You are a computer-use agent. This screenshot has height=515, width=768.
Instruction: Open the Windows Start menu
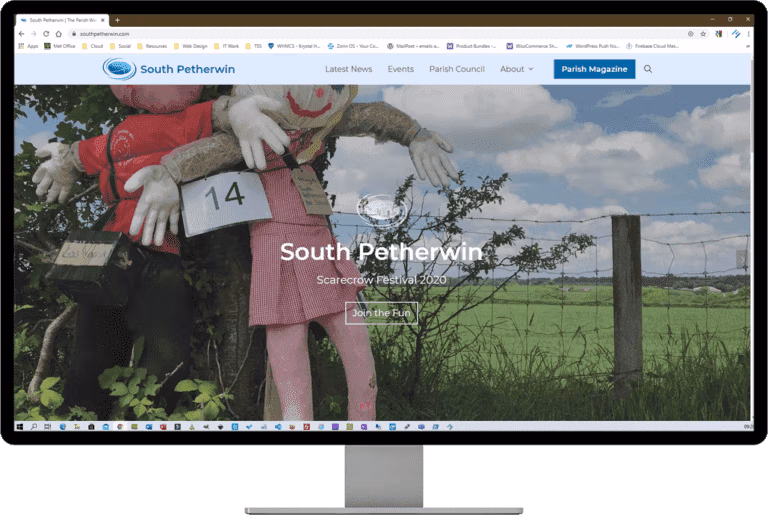[x=20, y=427]
